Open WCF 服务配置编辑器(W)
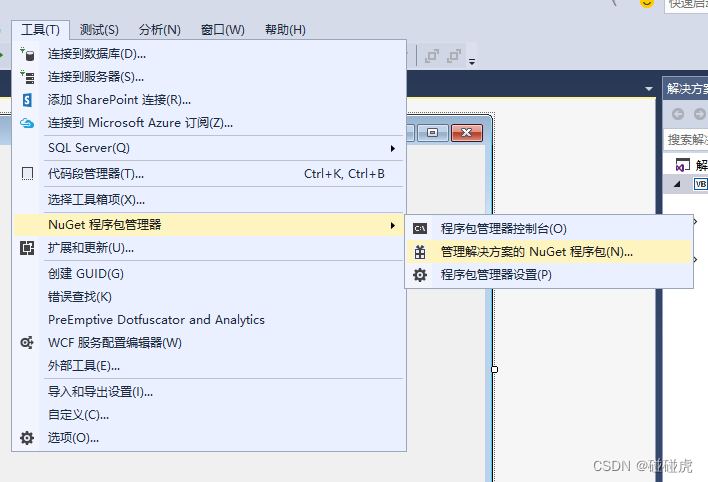 tap(209, 343)
